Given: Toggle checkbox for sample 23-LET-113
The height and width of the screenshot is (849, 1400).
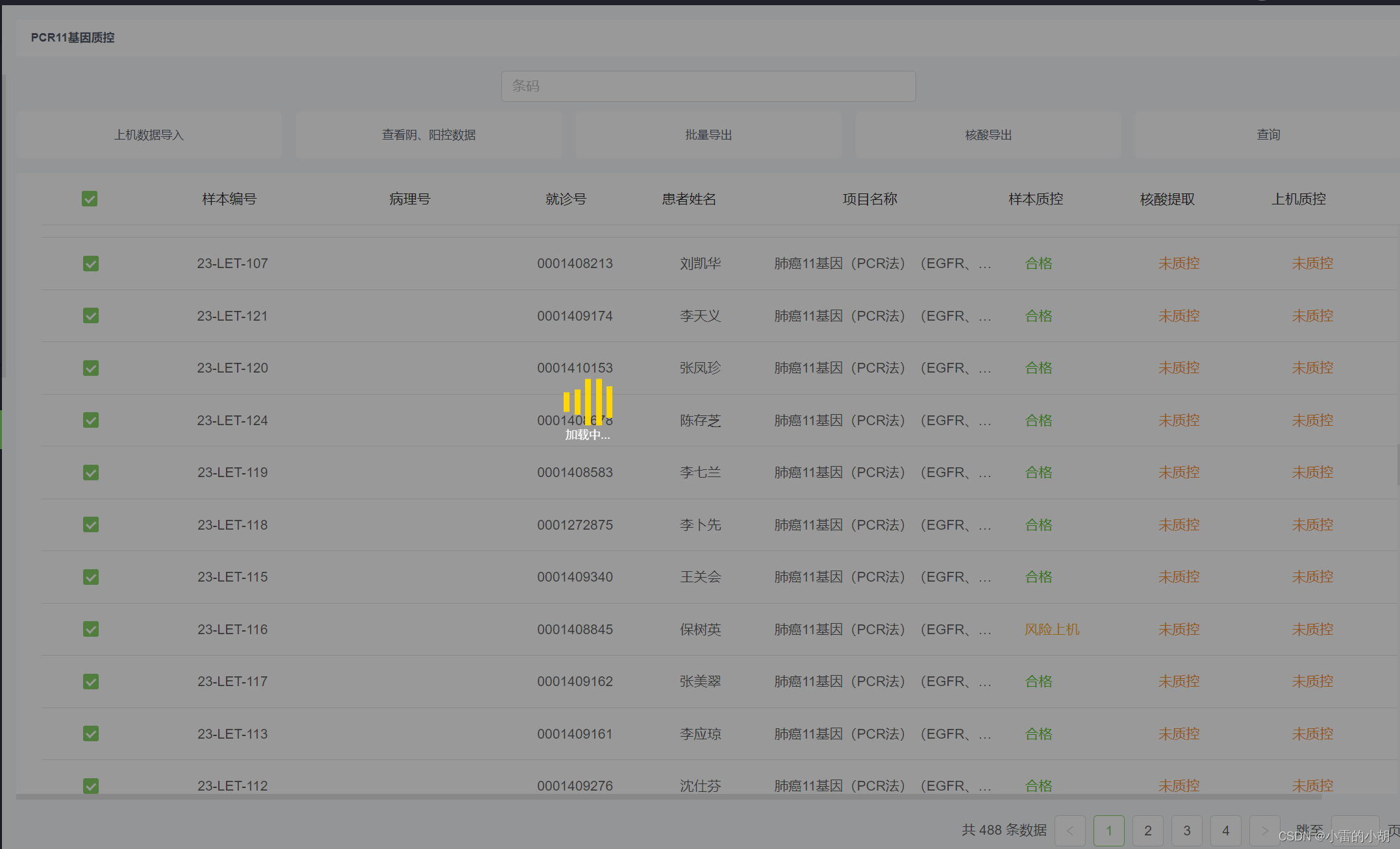Looking at the screenshot, I should pyautogui.click(x=91, y=733).
